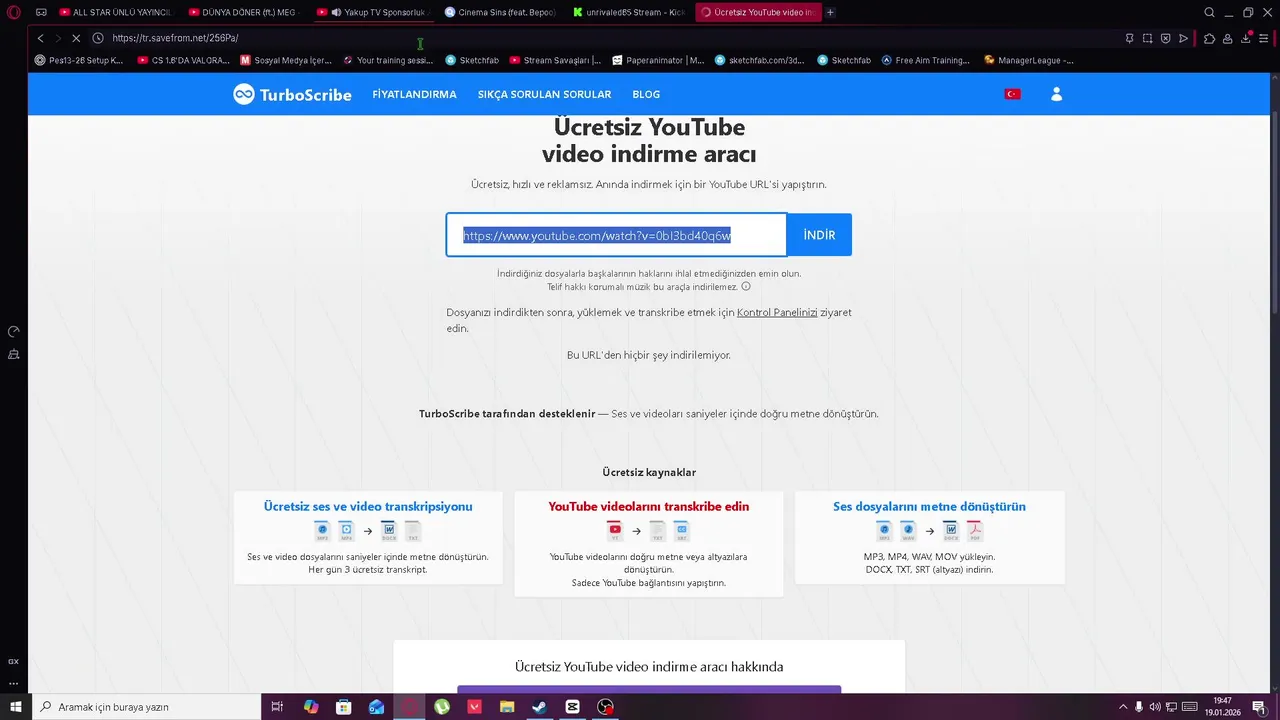Image resolution: width=1280 pixels, height=720 pixels.
Task: Go back using the browser back arrow
Action: (41, 38)
